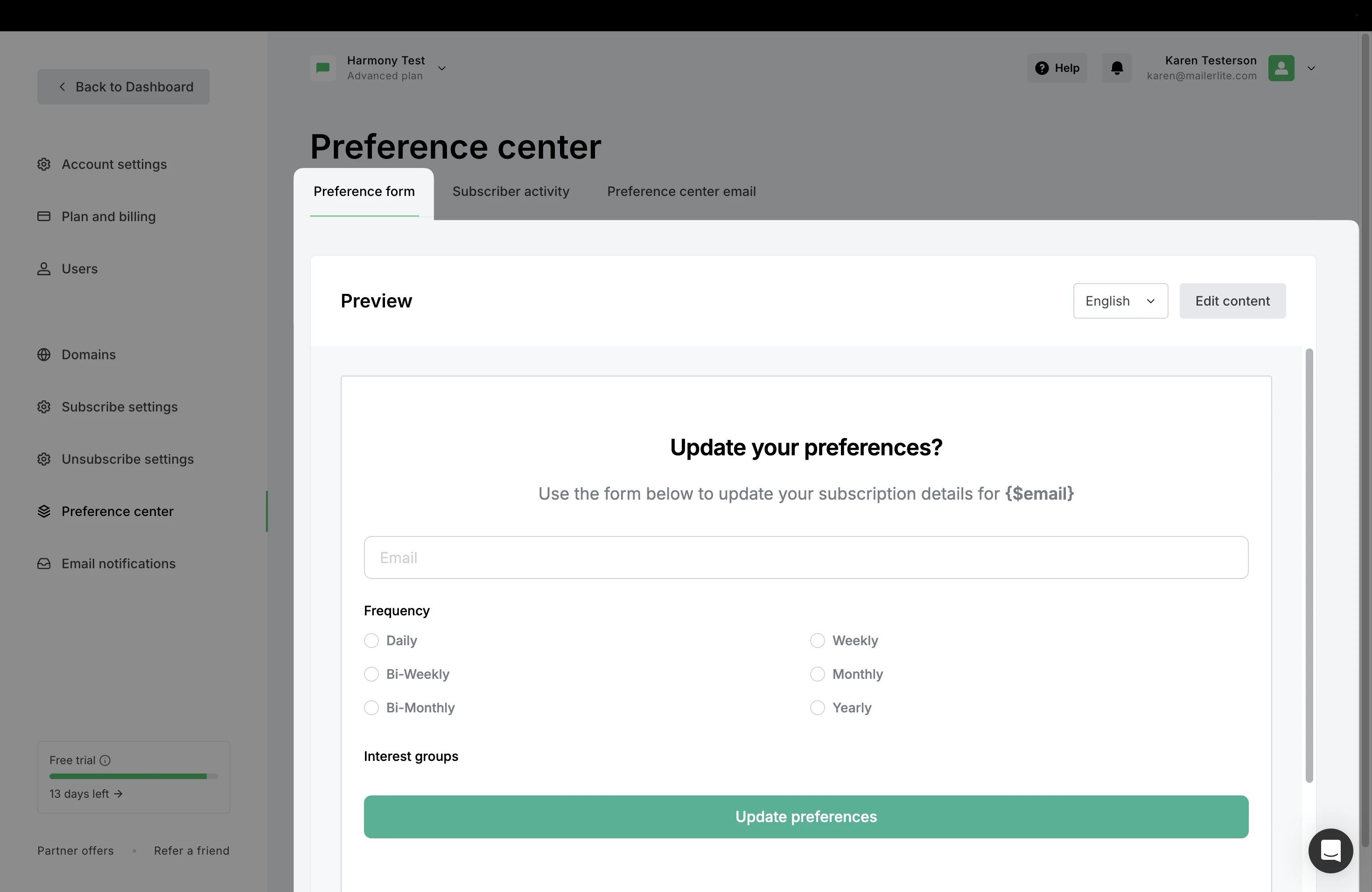Go back to Dashboard
The width and height of the screenshot is (1372, 892).
[123, 87]
